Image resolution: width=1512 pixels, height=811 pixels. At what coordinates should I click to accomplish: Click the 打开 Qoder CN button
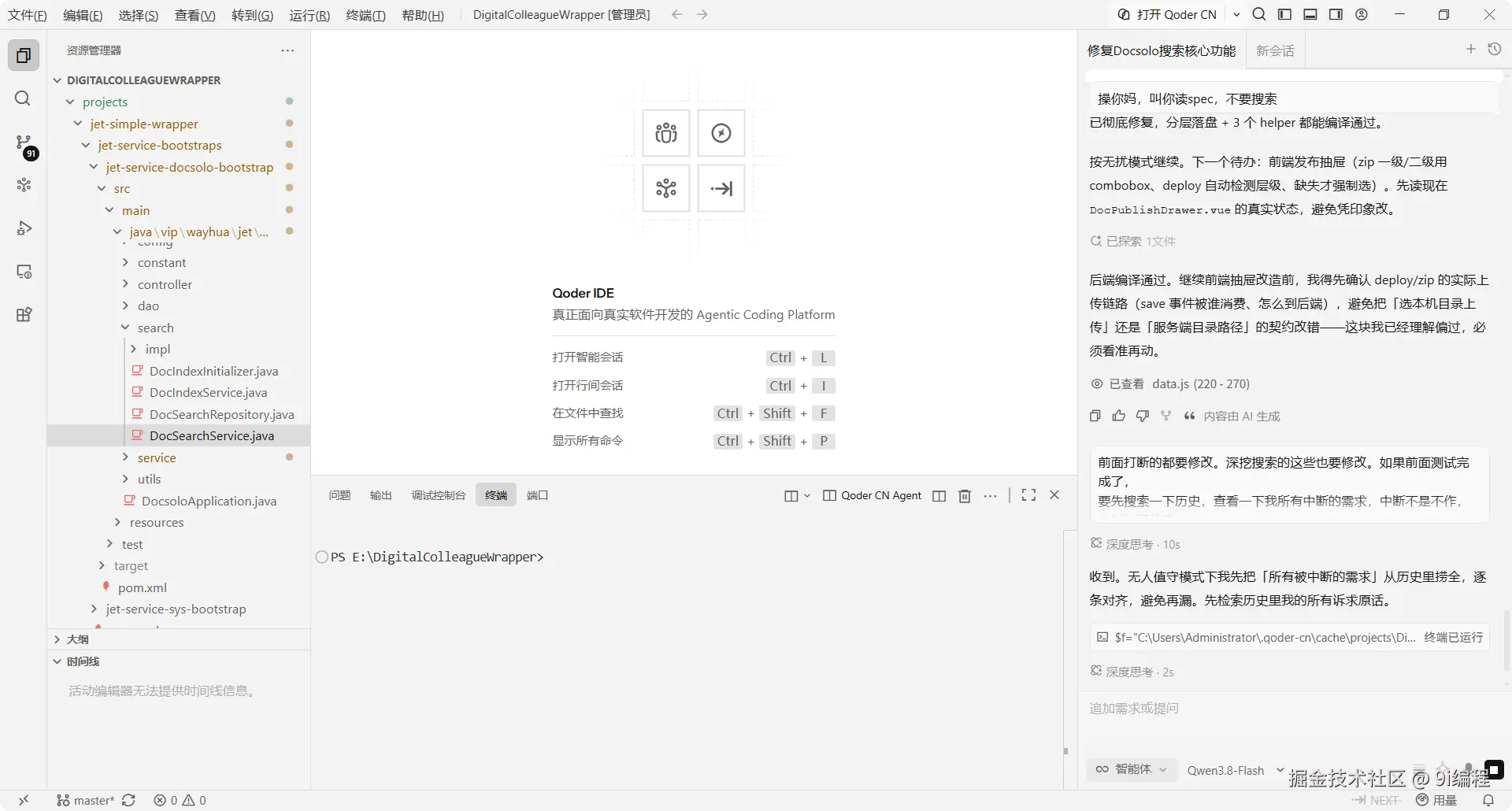pyautogui.click(x=1167, y=14)
